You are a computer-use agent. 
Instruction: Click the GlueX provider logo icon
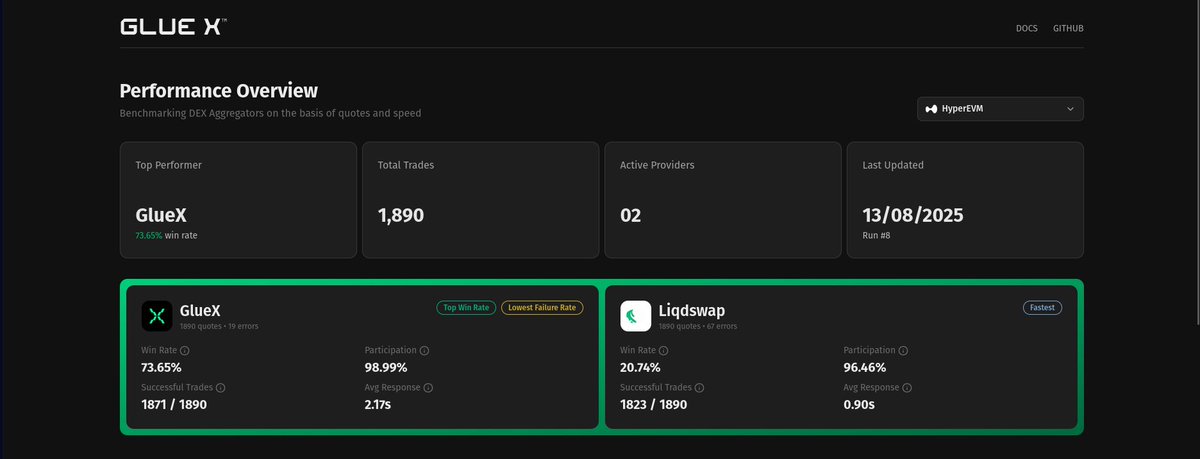157,316
